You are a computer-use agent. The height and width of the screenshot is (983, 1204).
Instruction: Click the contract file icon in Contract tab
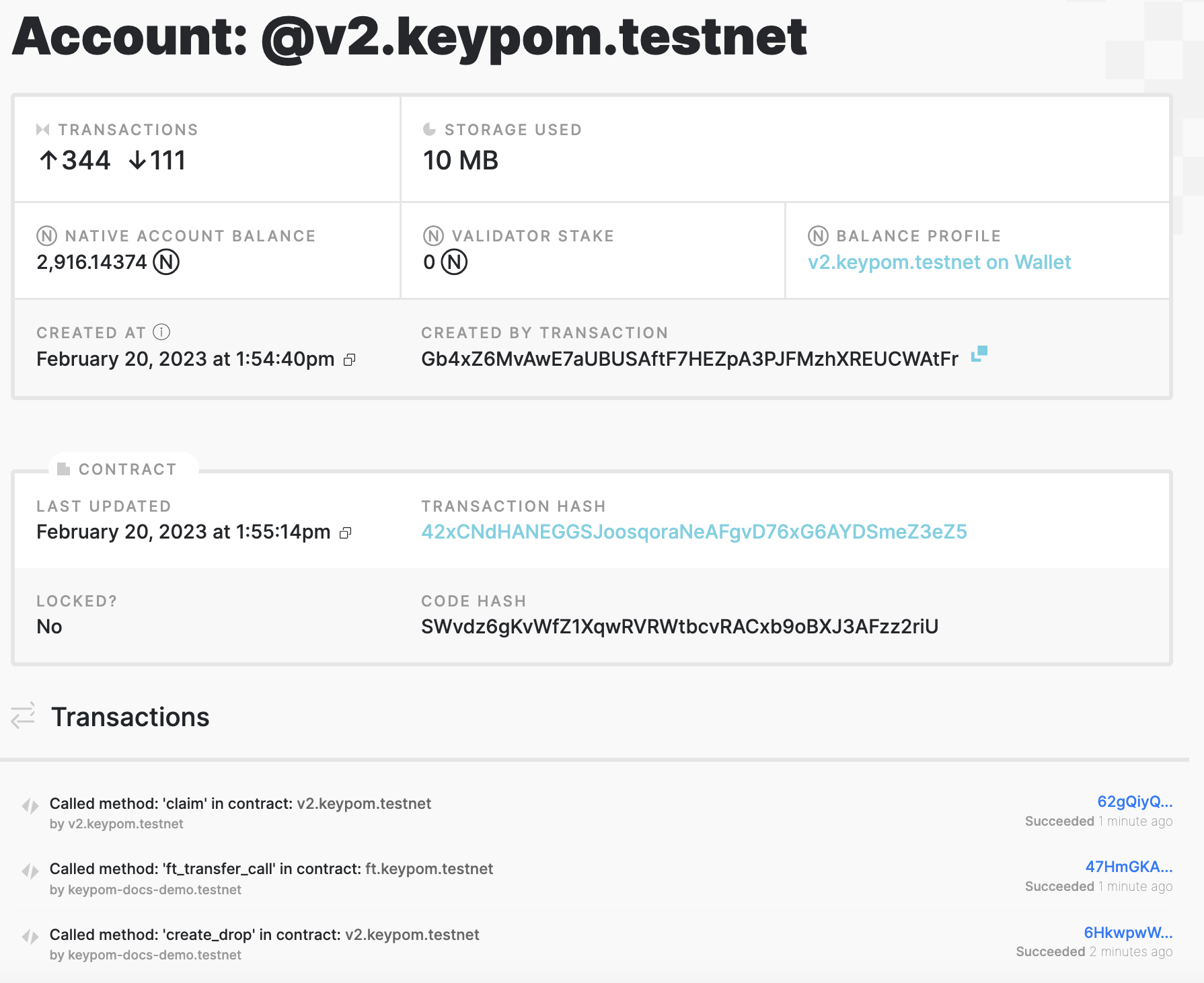click(x=64, y=469)
